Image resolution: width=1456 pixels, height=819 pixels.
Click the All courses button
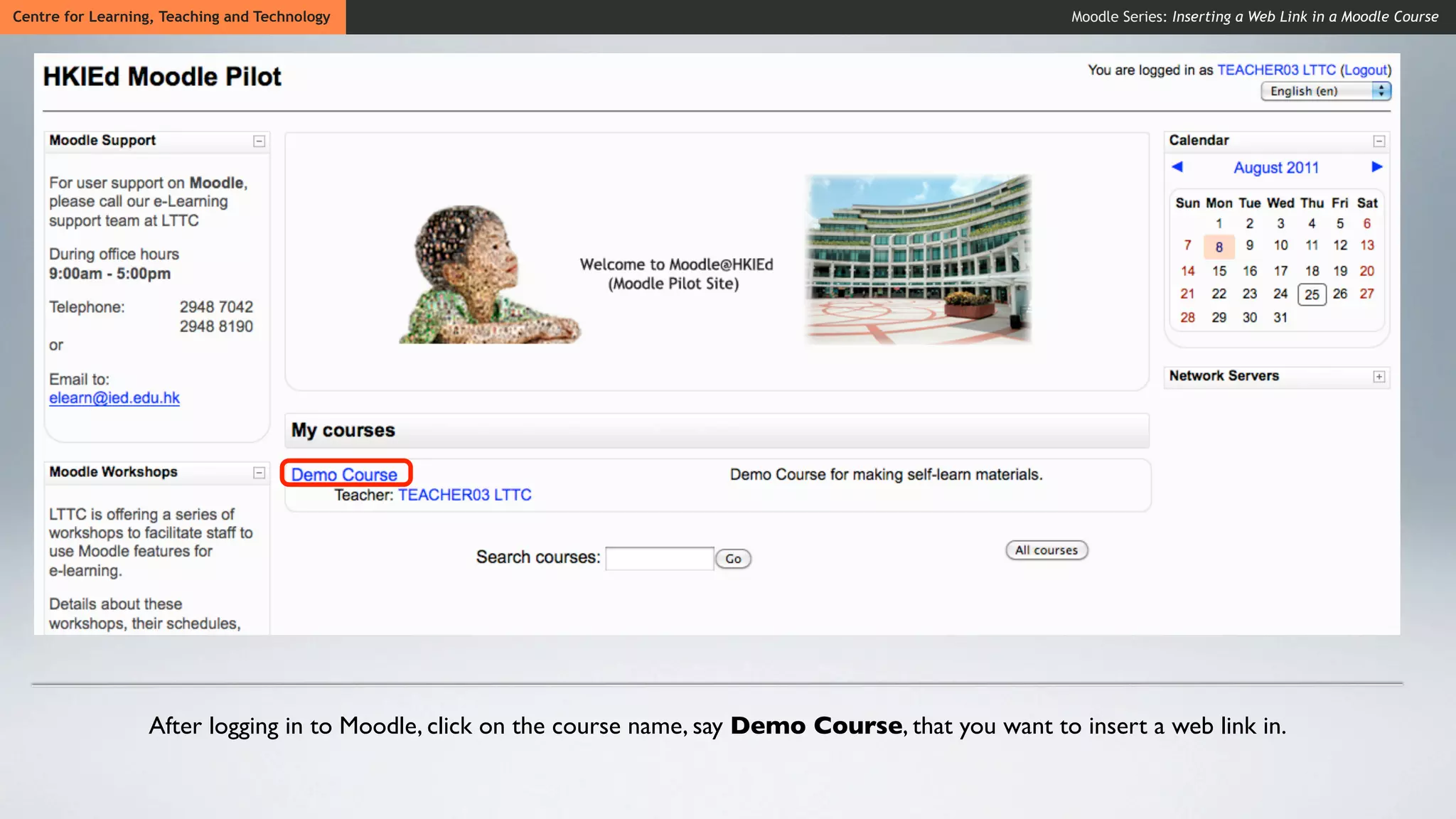click(1046, 550)
